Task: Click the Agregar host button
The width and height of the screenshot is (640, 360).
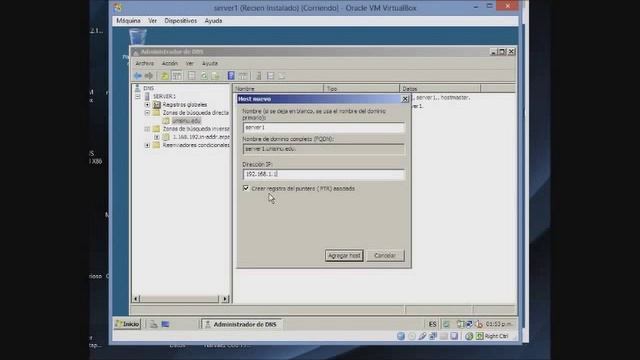Action: [x=344, y=256]
